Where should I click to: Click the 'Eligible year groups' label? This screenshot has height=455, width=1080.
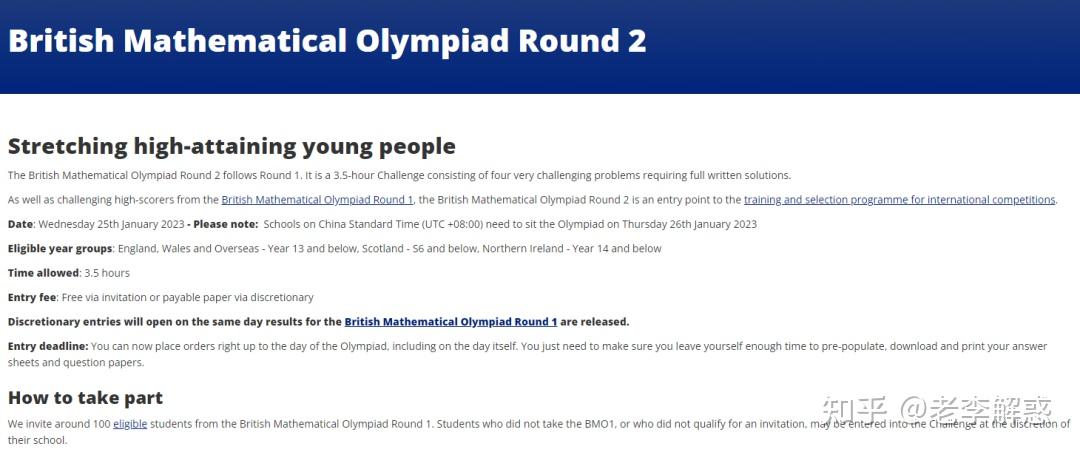click(60, 249)
